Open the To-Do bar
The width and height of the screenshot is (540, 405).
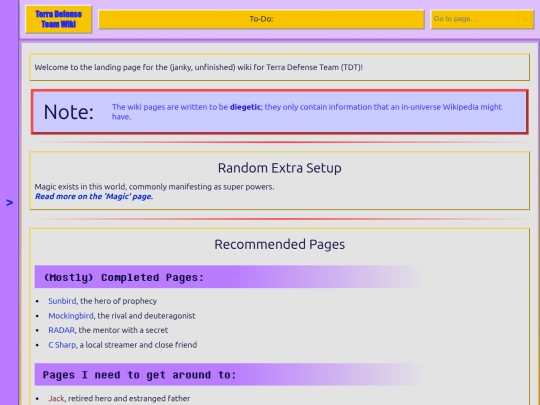pyautogui.click(x=261, y=19)
